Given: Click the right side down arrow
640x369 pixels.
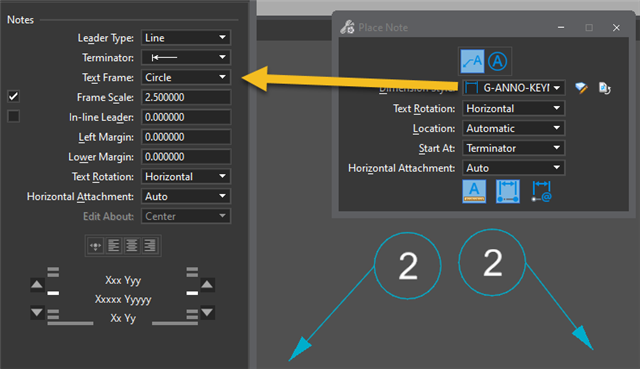Looking at the screenshot, I should (x=207, y=313).
